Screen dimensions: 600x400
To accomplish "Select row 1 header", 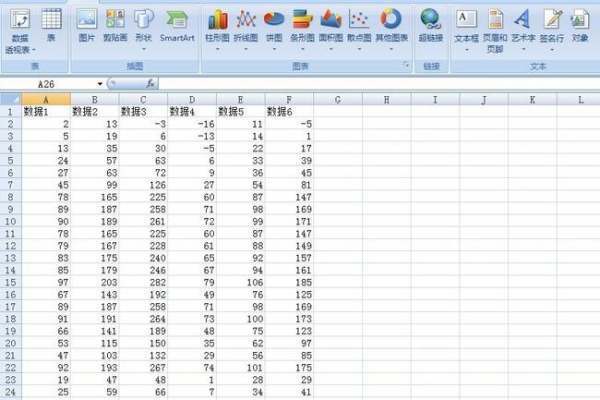I will tap(11, 112).
